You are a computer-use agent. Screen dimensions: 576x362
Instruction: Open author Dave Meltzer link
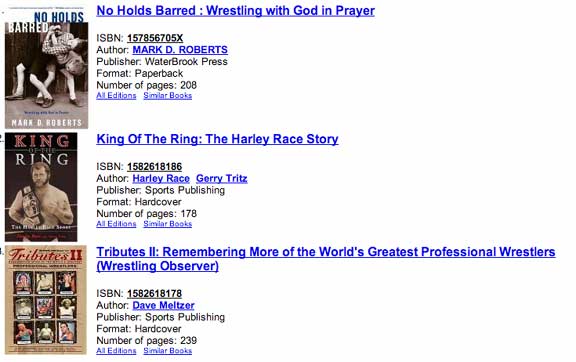163,305
